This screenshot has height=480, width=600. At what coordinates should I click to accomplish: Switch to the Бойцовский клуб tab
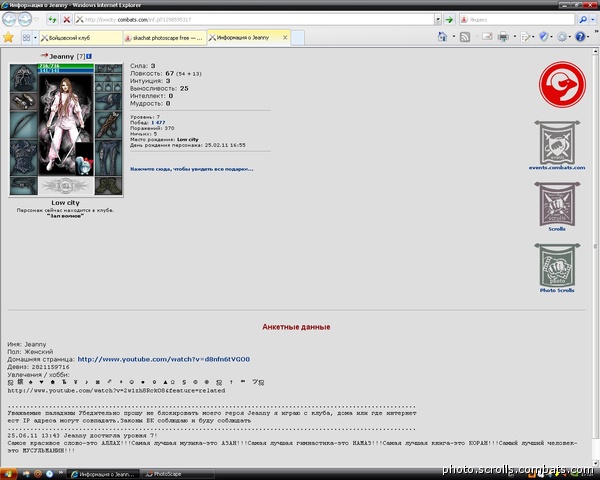tap(81, 38)
